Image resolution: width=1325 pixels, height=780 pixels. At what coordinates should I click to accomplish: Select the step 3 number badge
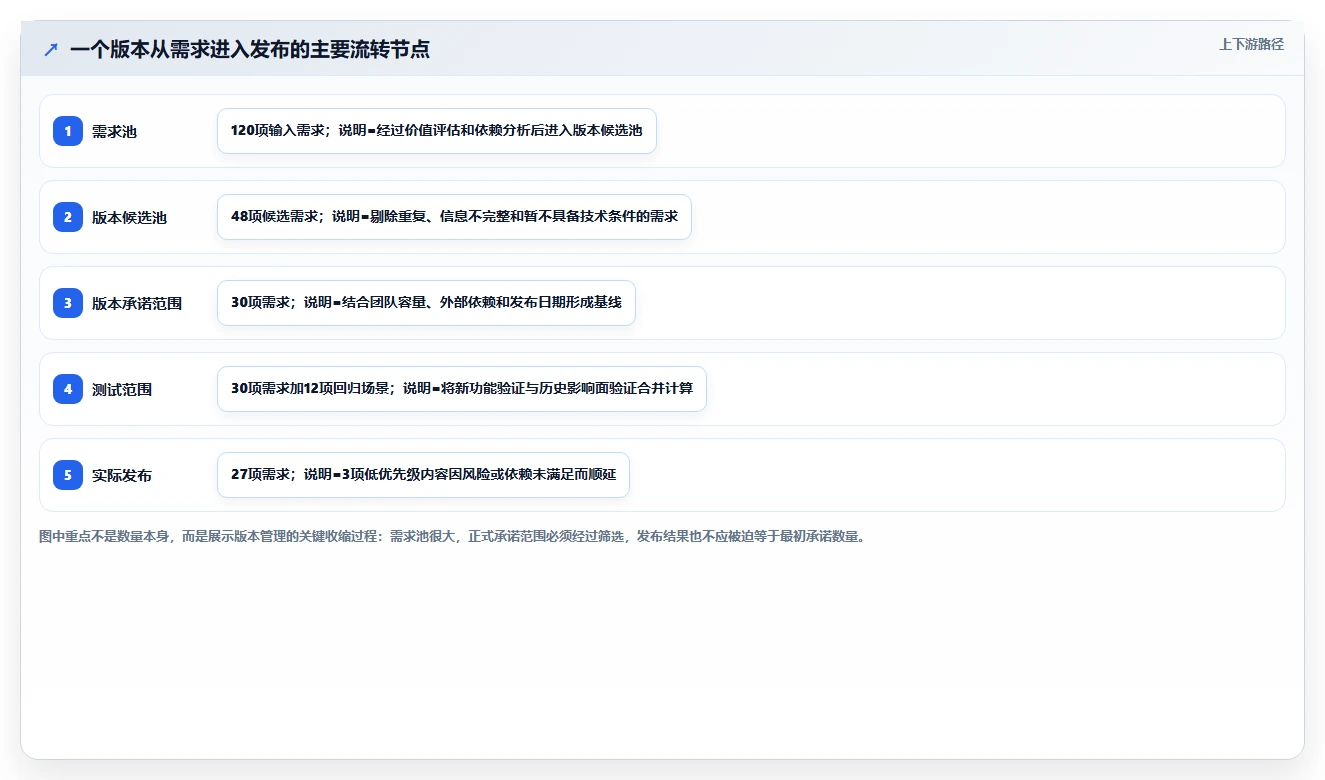[x=68, y=303]
